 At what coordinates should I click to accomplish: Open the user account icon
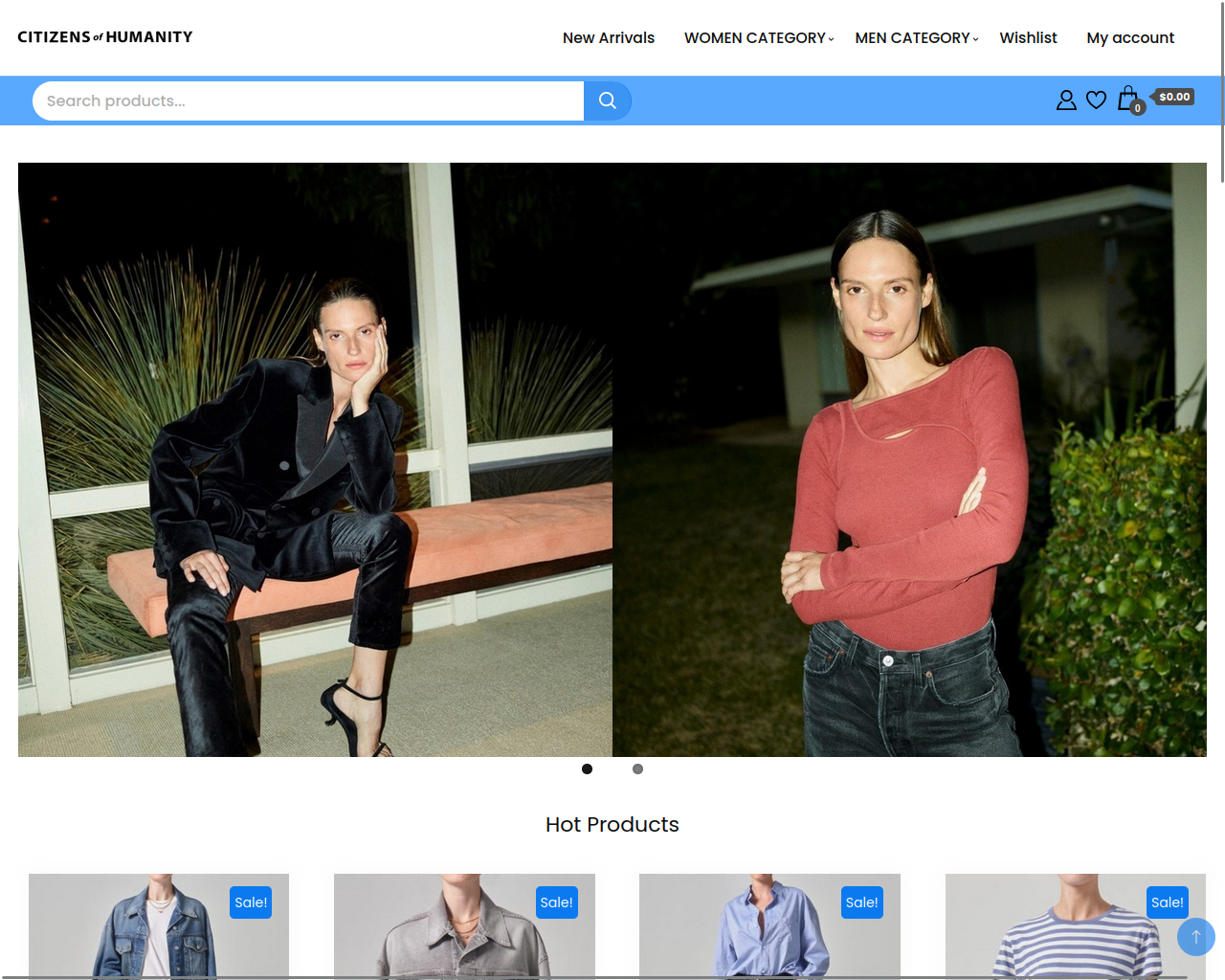point(1066,100)
